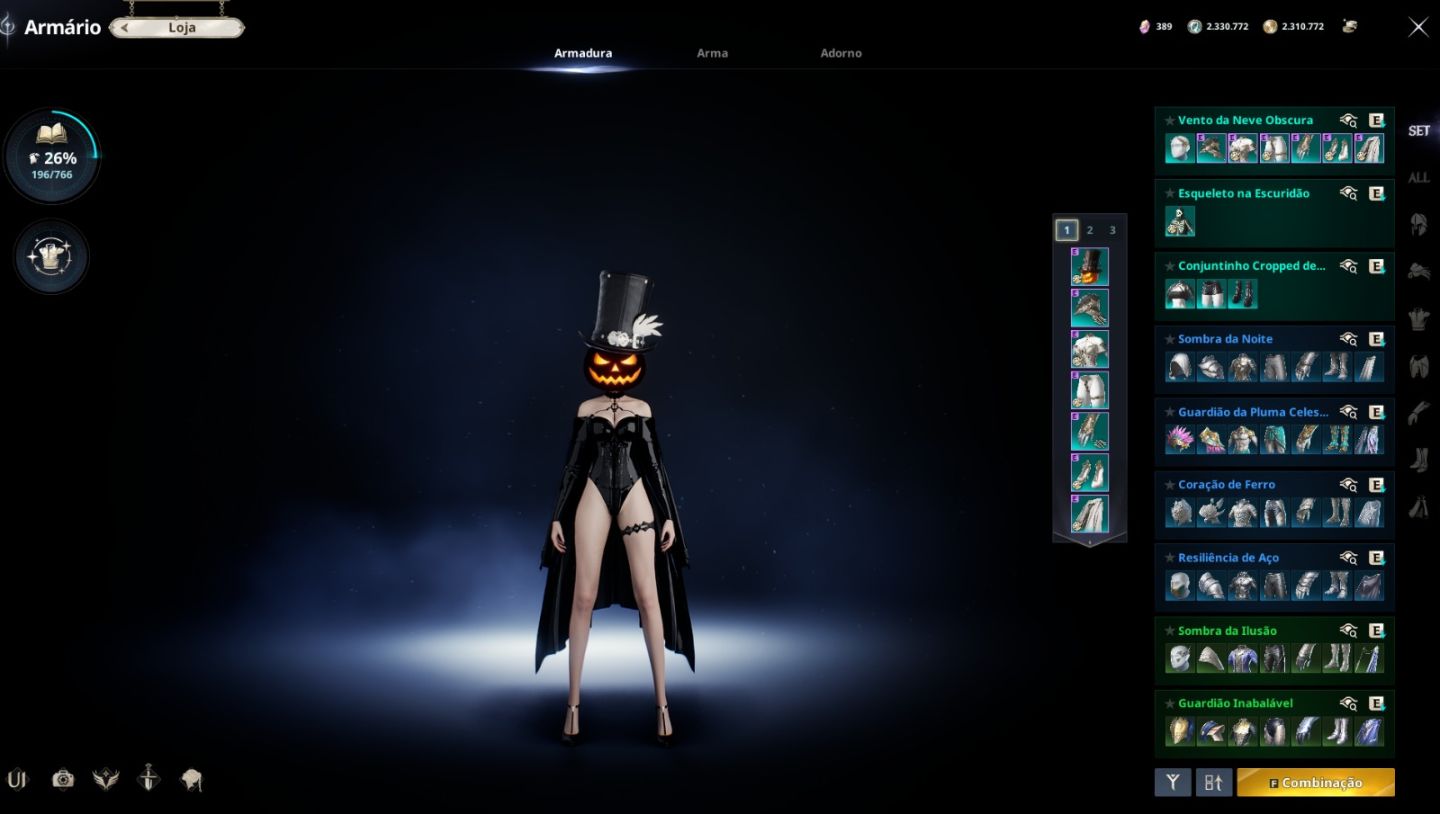Filter wardrobe by shoulder armor category
The width and height of the screenshot is (1440, 814).
(1418, 271)
